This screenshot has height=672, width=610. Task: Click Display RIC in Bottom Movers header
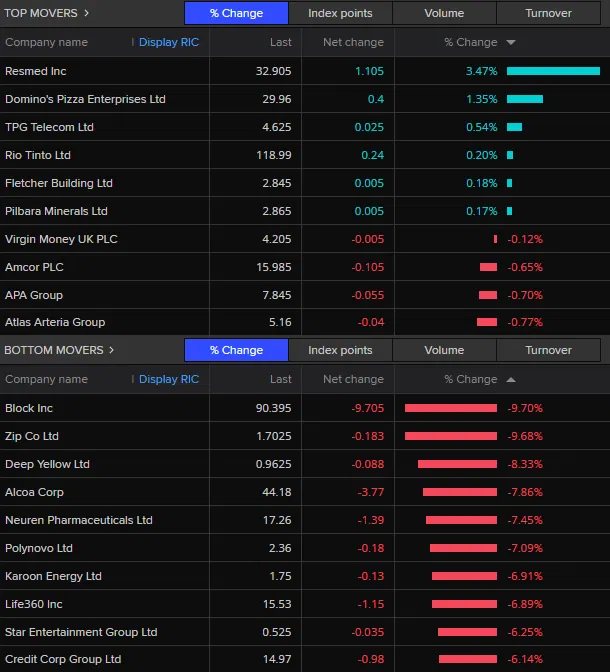tap(169, 379)
